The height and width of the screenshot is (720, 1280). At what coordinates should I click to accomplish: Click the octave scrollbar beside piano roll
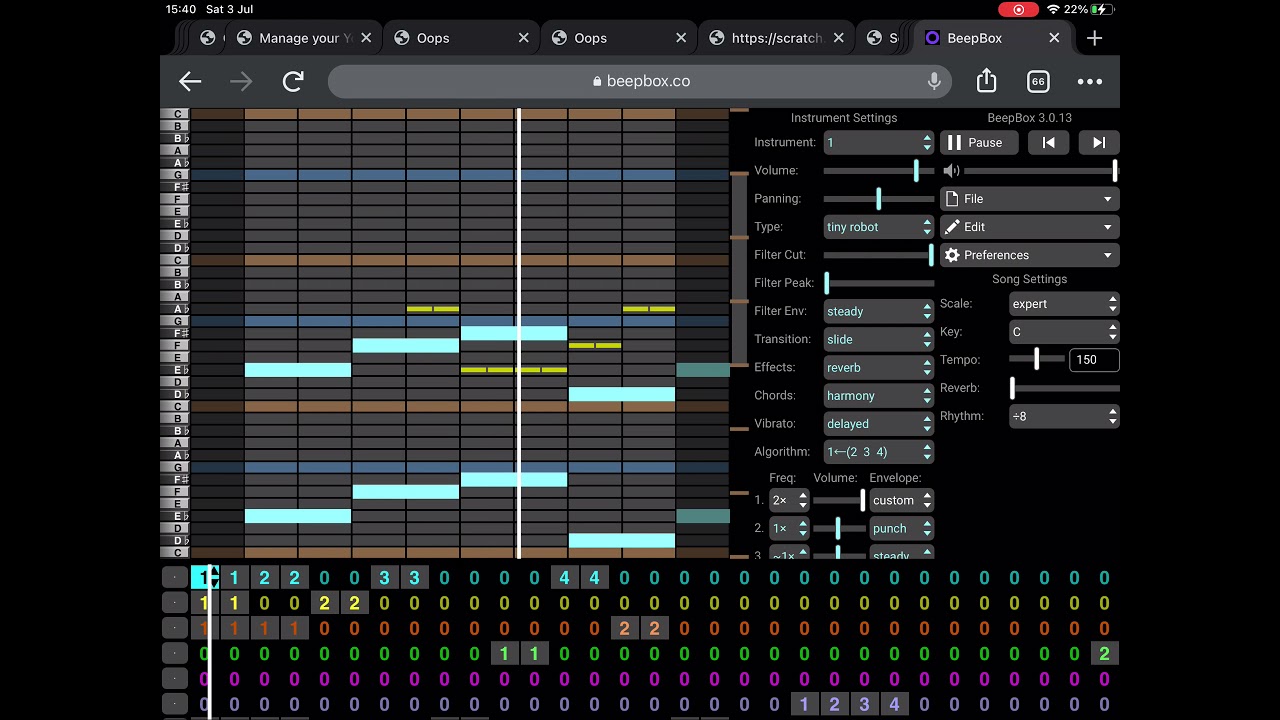click(x=740, y=332)
